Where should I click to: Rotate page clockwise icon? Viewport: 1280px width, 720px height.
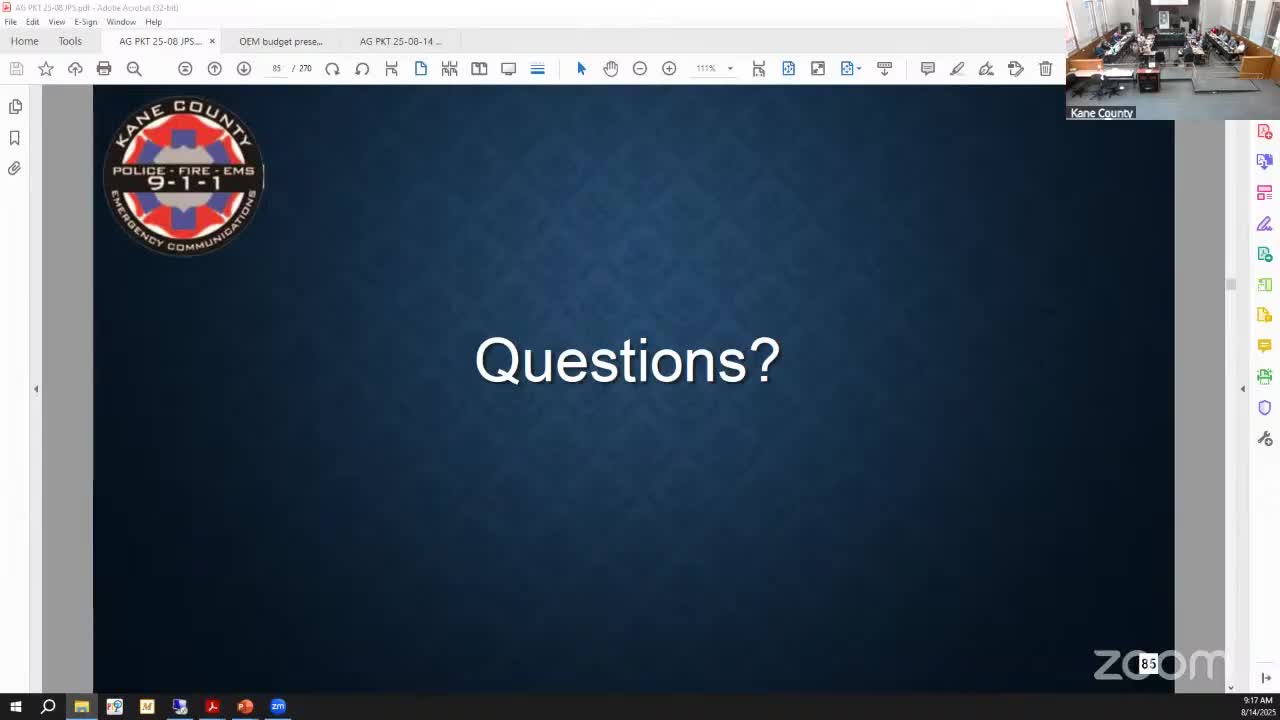[333, 68]
